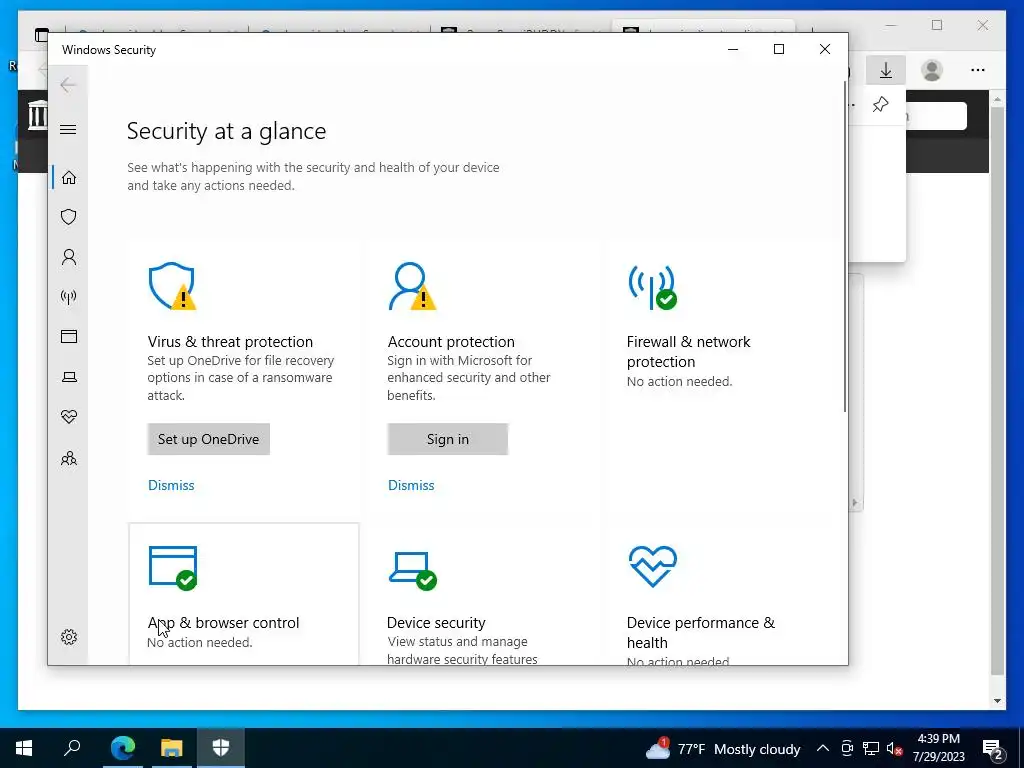Open the notification center icon
1024x768 pixels.
coord(993,750)
